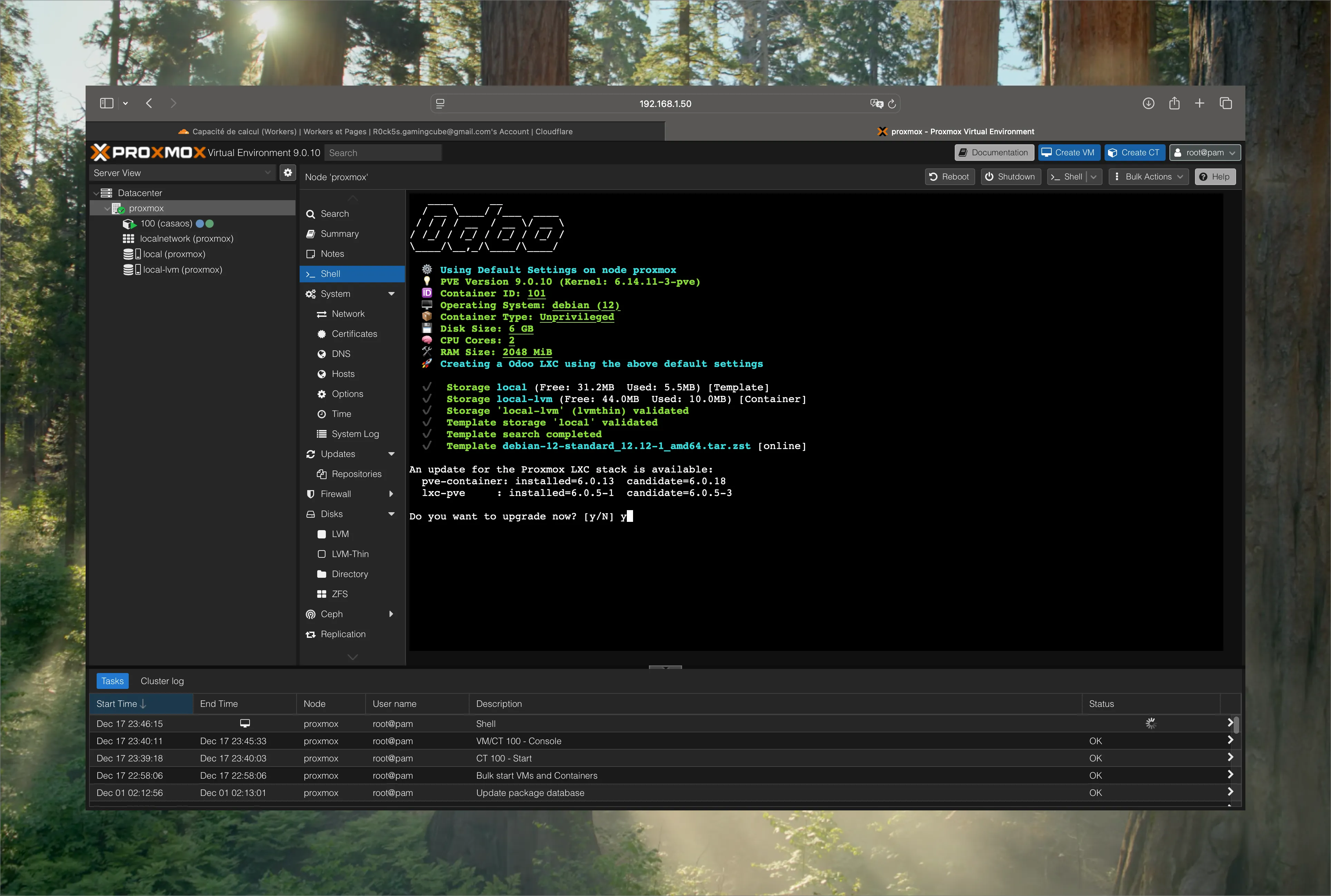Open the Summary view of the node
This screenshot has height=896, width=1331.
click(x=340, y=234)
